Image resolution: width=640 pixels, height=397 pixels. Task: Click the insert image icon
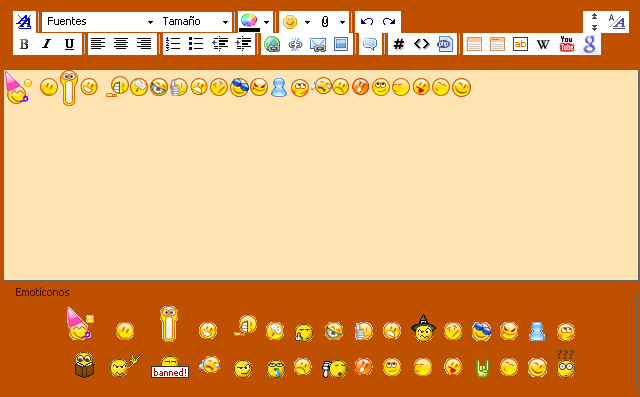click(x=341, y=44)
